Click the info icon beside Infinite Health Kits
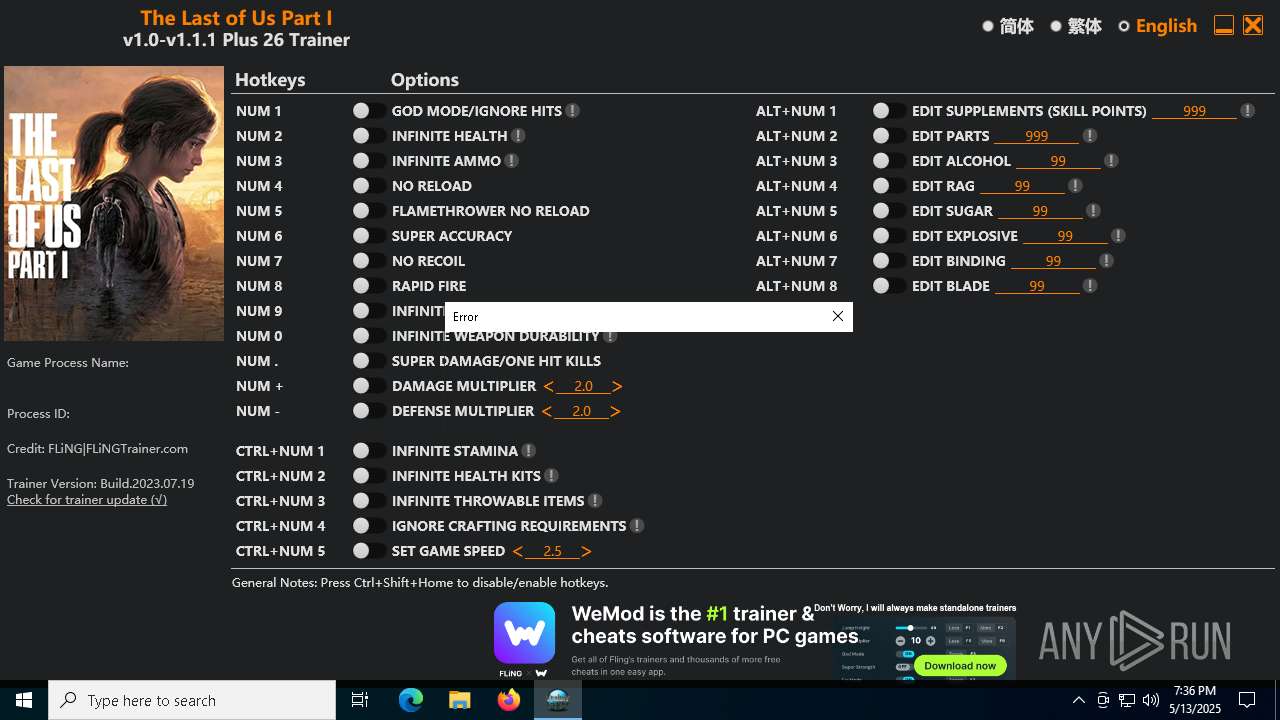The height and width of the screenshot is (720, 1280). tap(551, 476)
